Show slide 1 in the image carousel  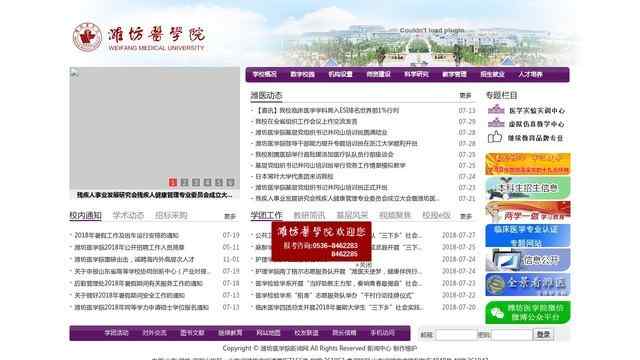pos(173,182)
